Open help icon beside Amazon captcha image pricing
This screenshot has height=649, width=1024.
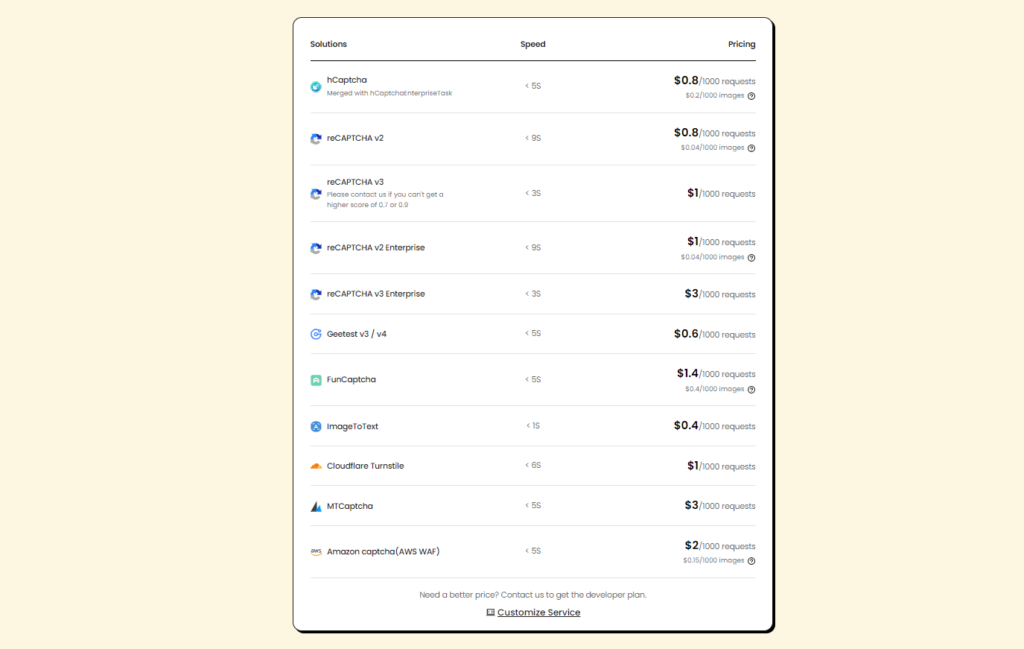tap(751, 561)
